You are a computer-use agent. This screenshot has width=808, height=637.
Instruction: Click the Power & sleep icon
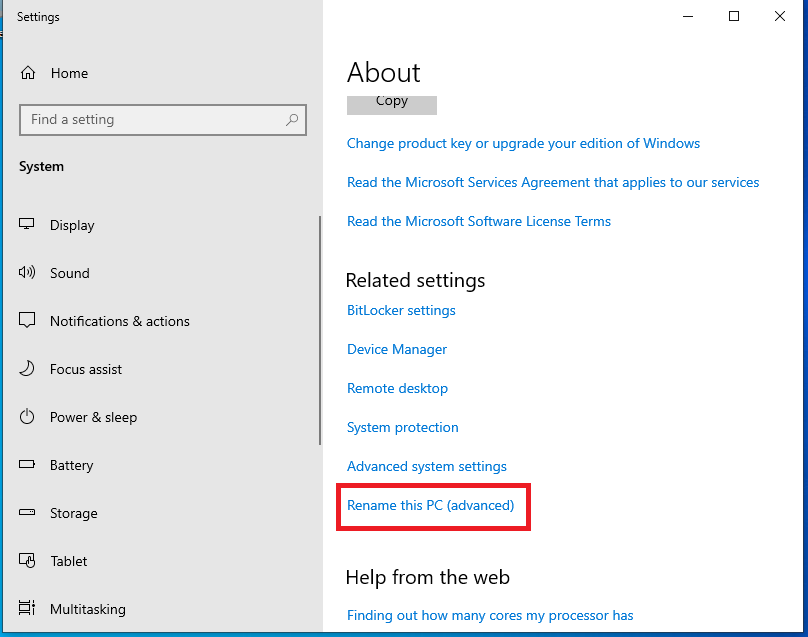tap(28, 417)
